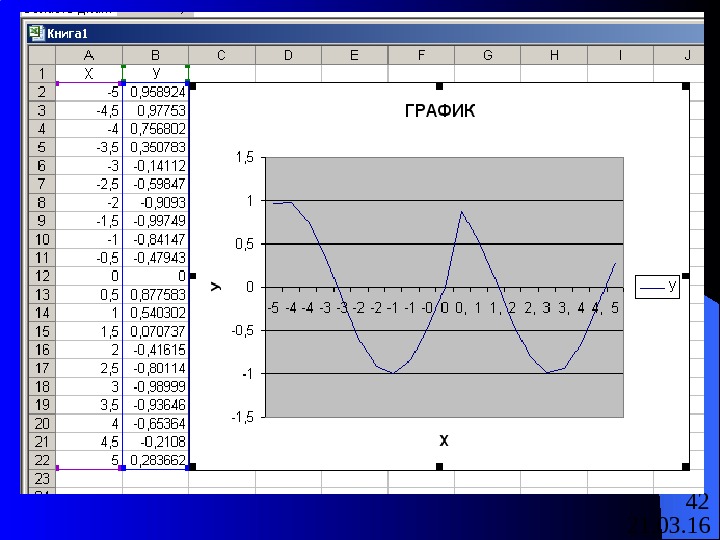
Task: Click cell A3 with value -4,5
Action: (x=89, y=110)
